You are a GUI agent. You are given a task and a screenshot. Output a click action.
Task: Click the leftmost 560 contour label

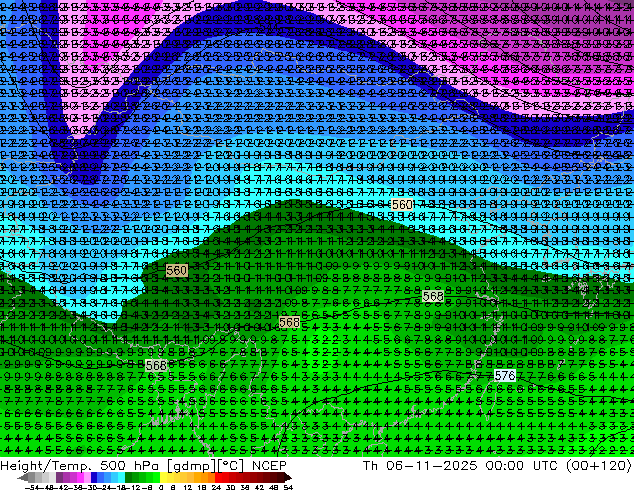coord(177,270)
